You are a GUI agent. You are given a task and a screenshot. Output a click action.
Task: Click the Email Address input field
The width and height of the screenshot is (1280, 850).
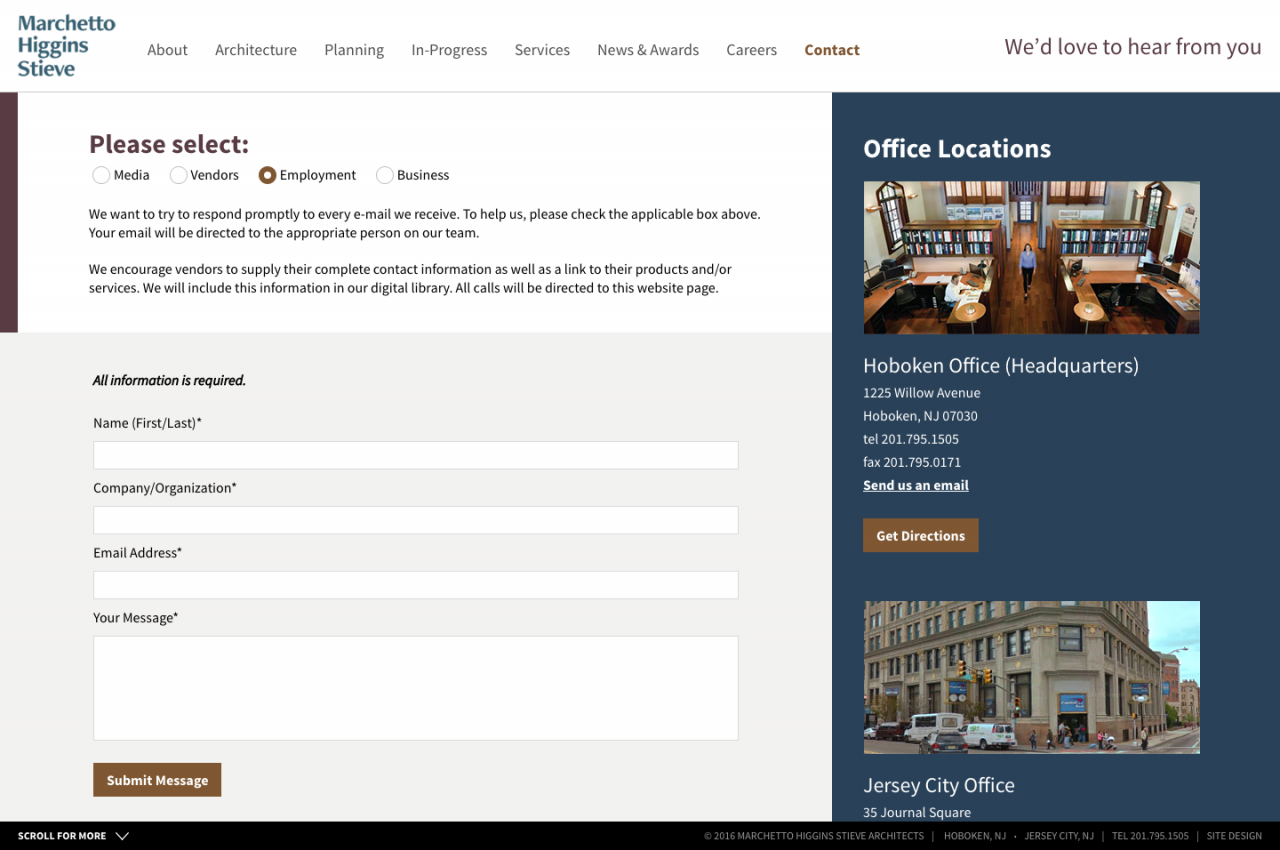(416, 585)
